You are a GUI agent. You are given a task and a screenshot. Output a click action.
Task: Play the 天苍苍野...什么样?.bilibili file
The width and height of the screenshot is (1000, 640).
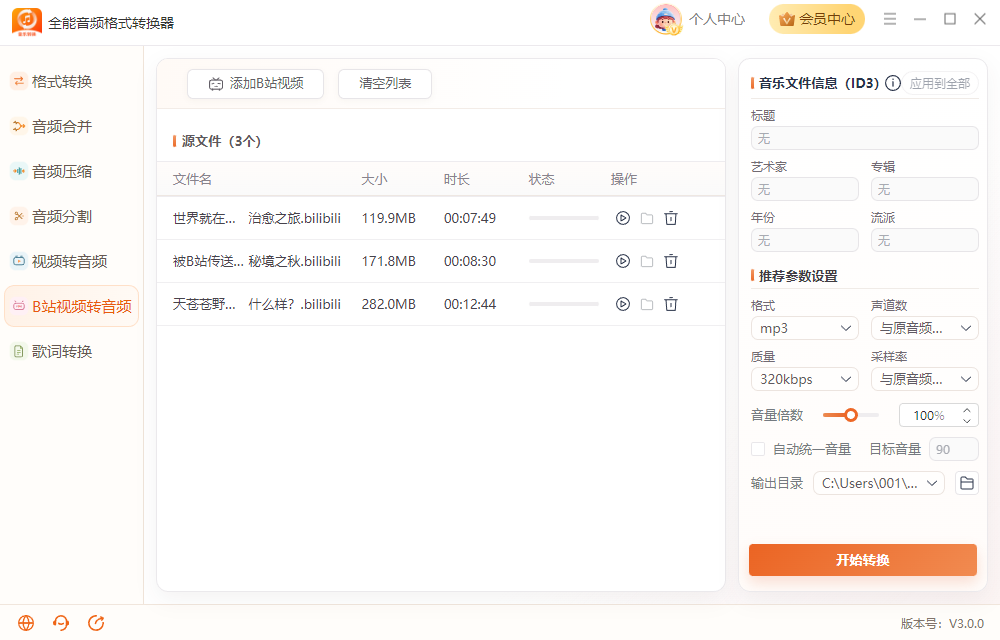622,304
